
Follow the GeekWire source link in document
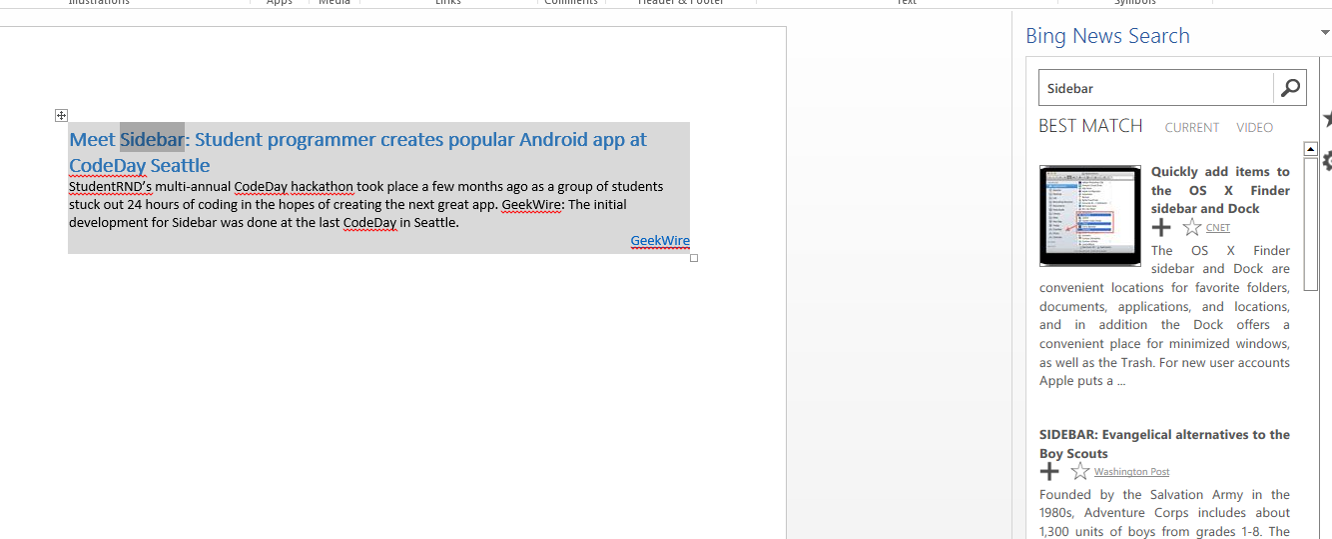coord(660,241)
